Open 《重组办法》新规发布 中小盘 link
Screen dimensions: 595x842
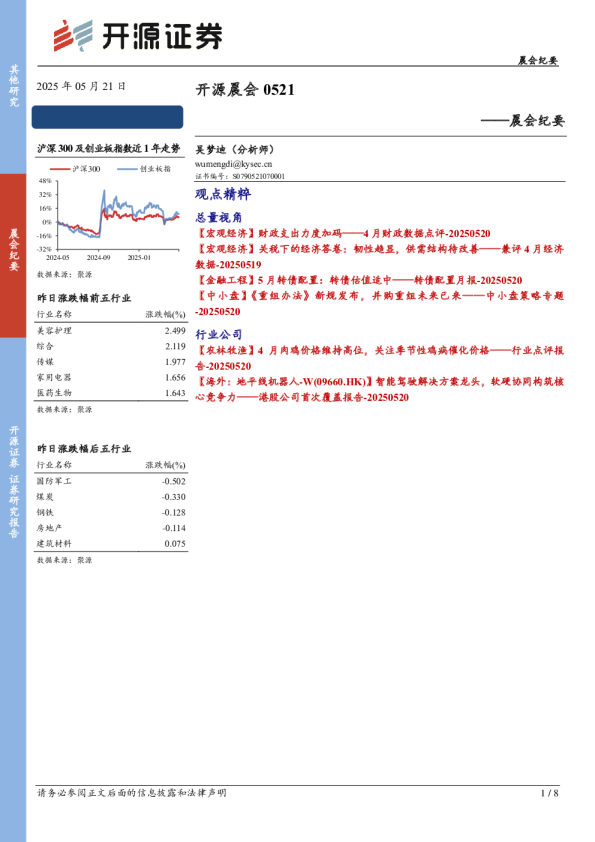[380, 303]
